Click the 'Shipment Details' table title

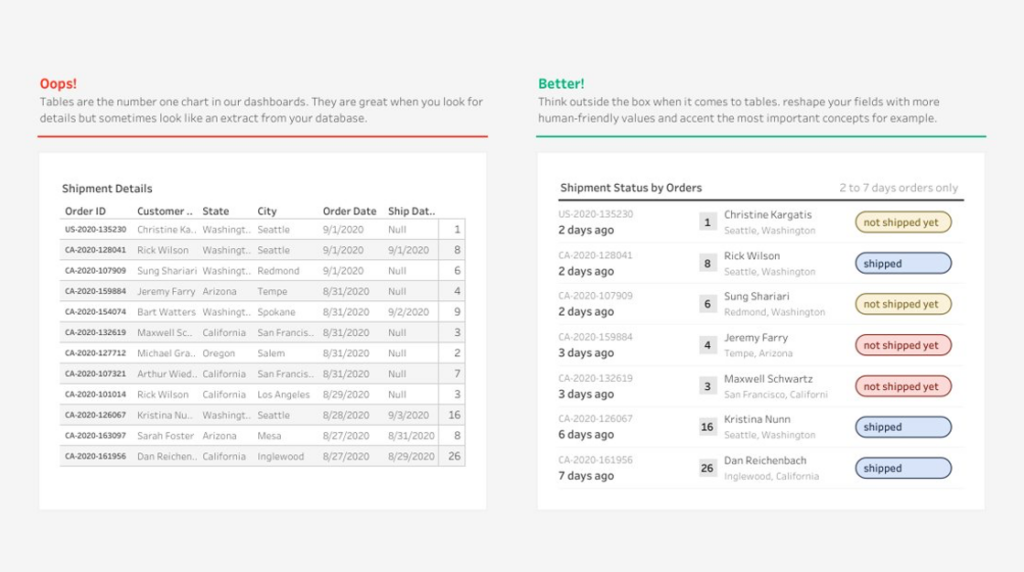tap(107, 188)
